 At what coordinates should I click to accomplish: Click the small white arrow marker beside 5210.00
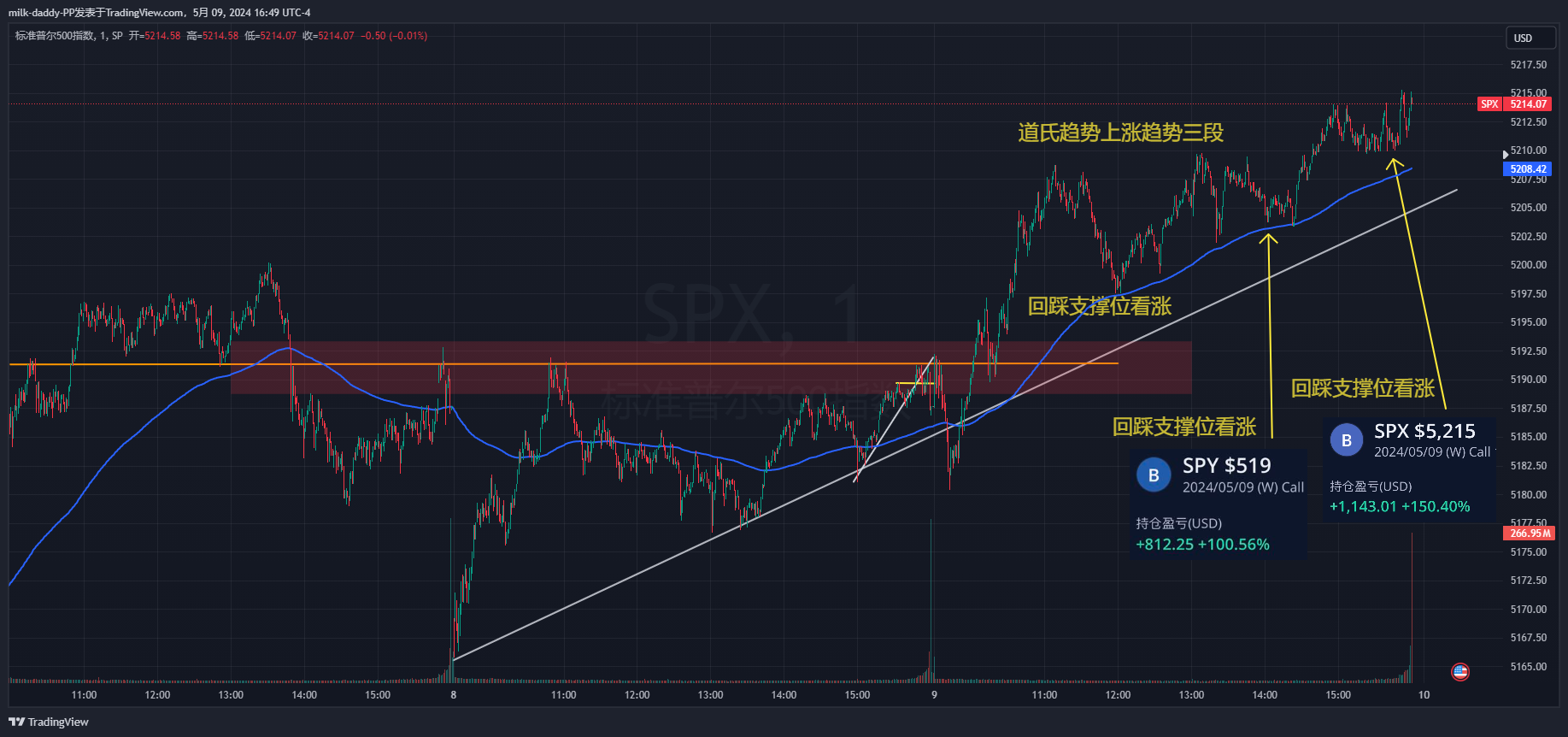1505,155
